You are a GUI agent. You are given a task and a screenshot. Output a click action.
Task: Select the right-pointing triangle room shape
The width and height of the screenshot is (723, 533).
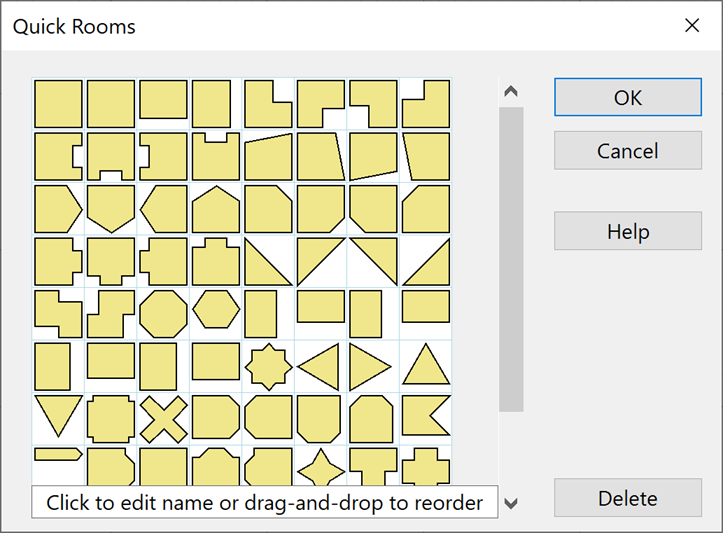371,367
